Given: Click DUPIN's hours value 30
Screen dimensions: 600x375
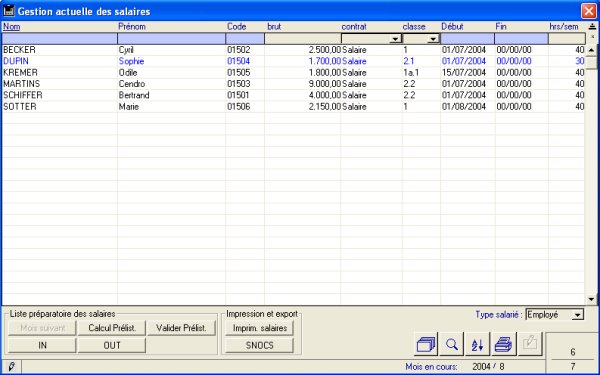Looking at the screenshot, I should (x=580, y=61).
